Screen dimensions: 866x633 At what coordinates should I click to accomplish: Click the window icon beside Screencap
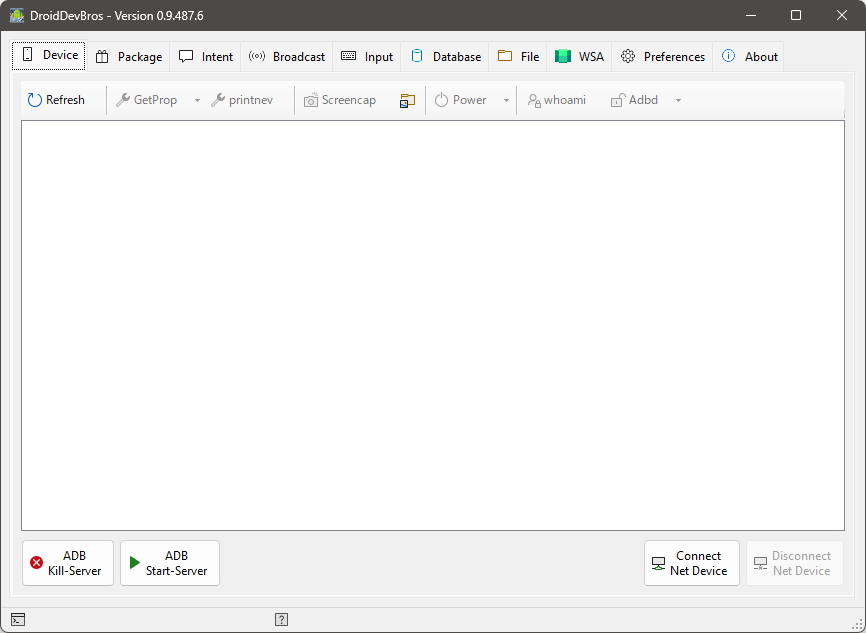pyautogui.click(x=407, y=101)
